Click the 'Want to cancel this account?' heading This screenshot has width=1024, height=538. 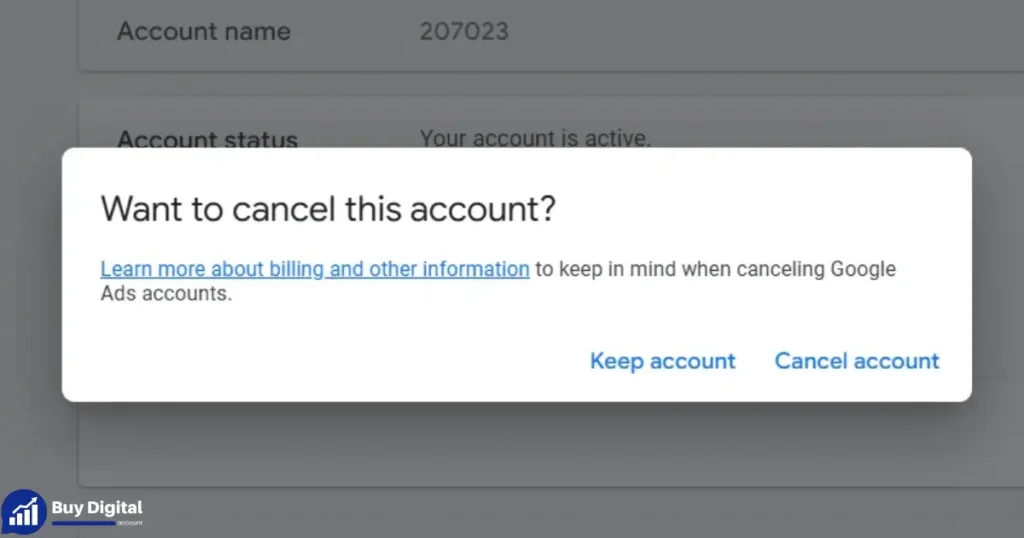click(x=328, y=209)
